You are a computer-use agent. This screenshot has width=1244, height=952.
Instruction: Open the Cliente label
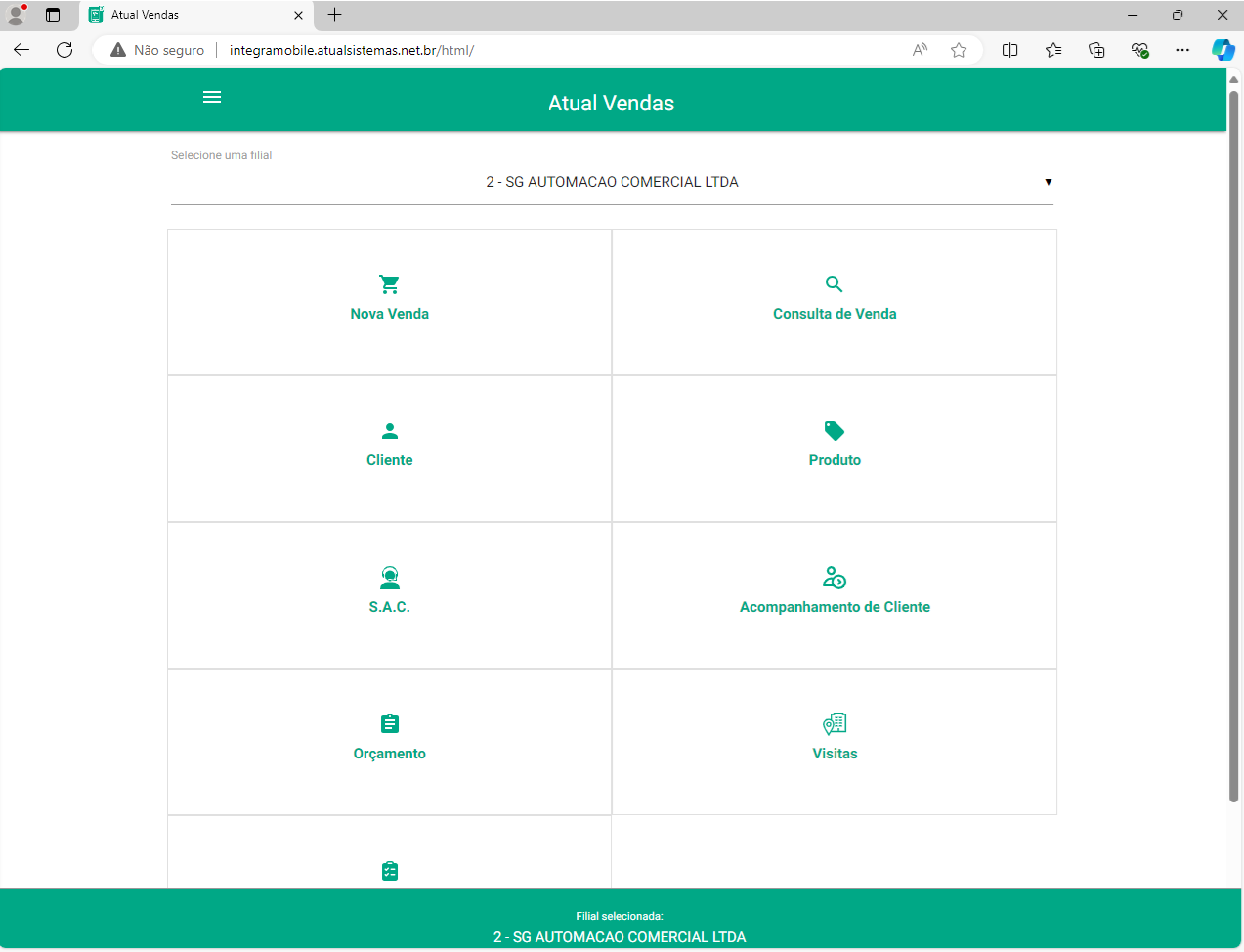[389, 460]
